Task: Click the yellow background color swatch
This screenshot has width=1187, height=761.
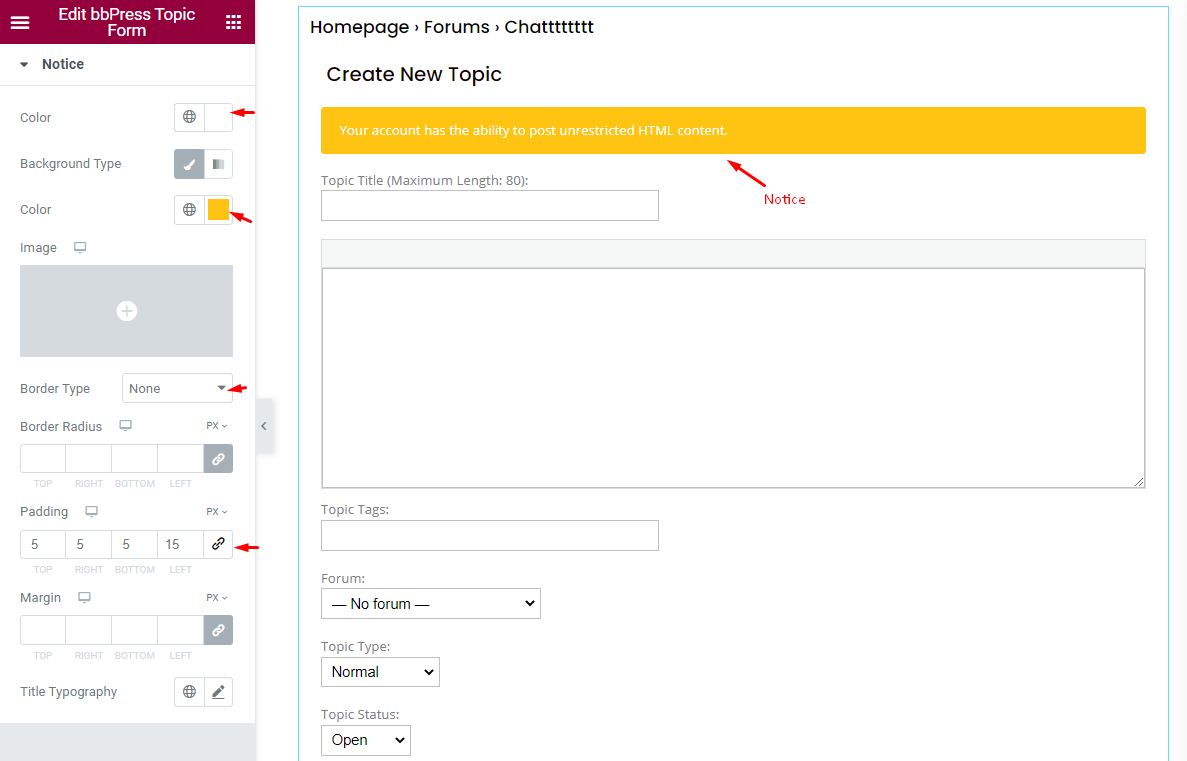Action: [x=218, y=210]
